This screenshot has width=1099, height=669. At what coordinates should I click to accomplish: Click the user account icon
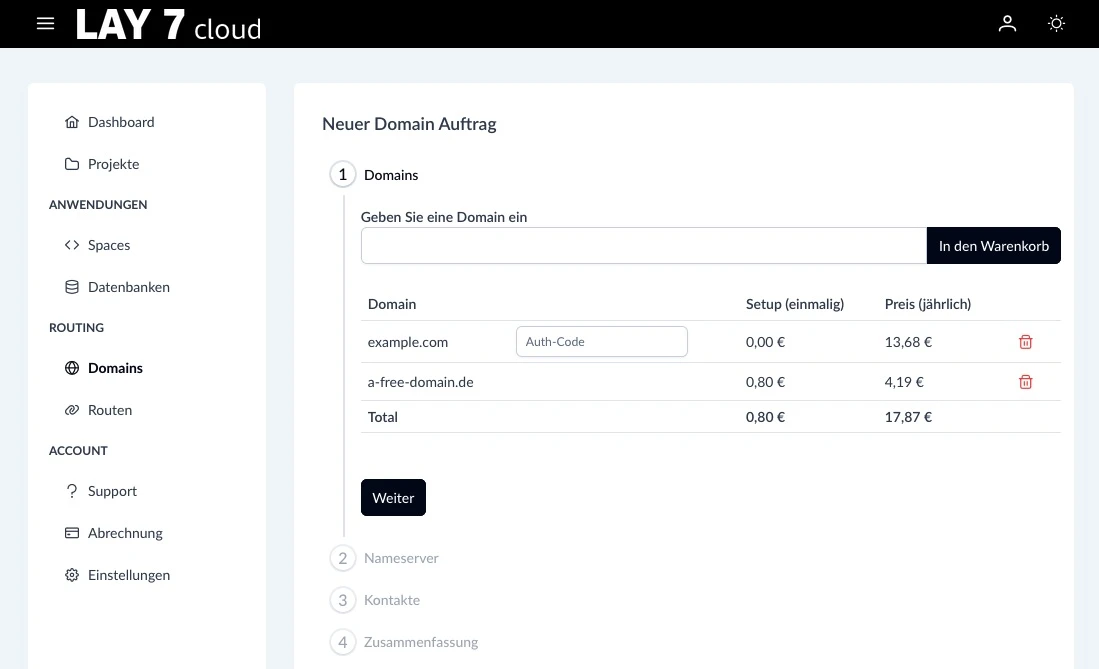pyautogui.click(x=1007, y=23)
